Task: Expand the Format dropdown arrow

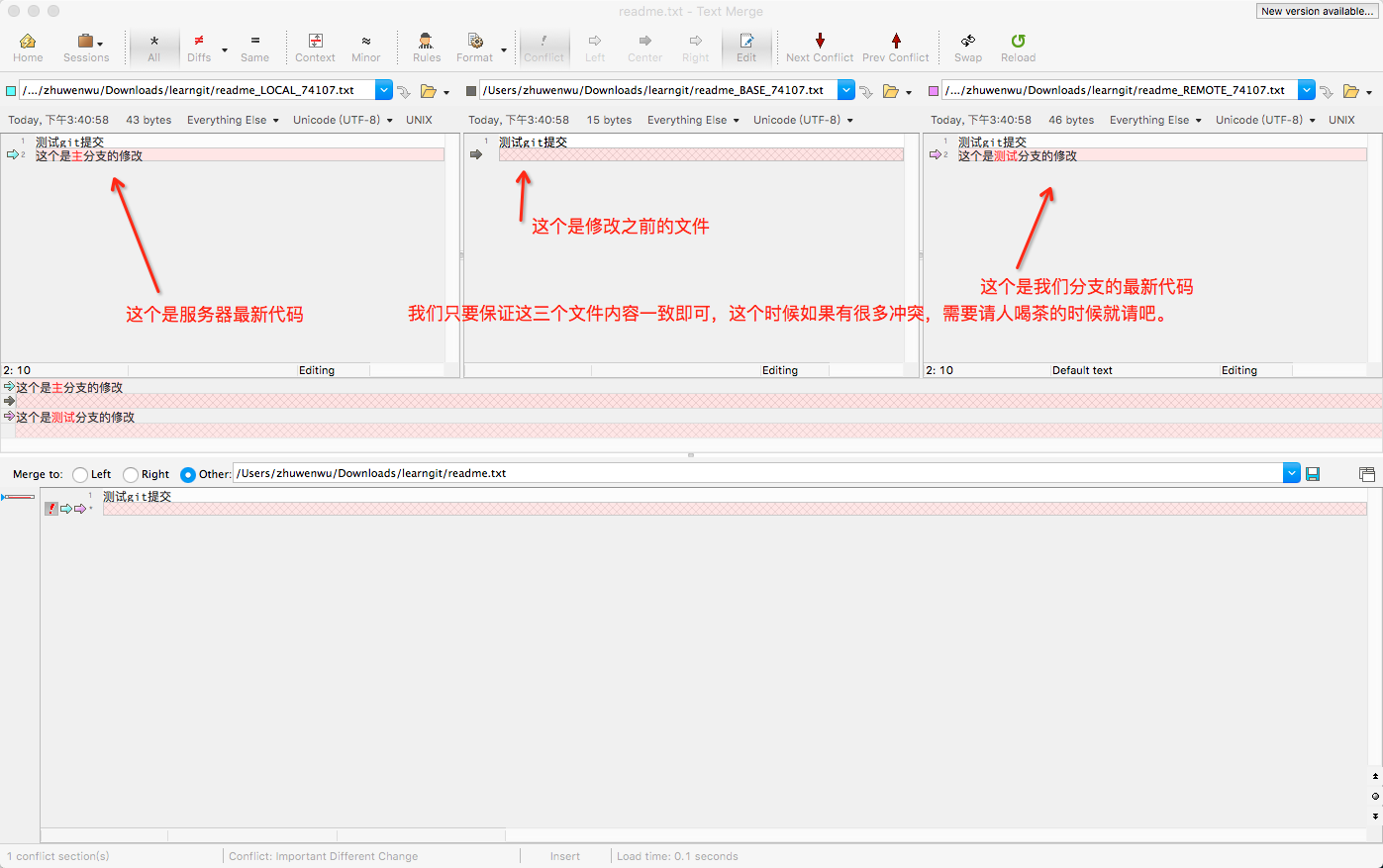Action: tap(504, 49)
